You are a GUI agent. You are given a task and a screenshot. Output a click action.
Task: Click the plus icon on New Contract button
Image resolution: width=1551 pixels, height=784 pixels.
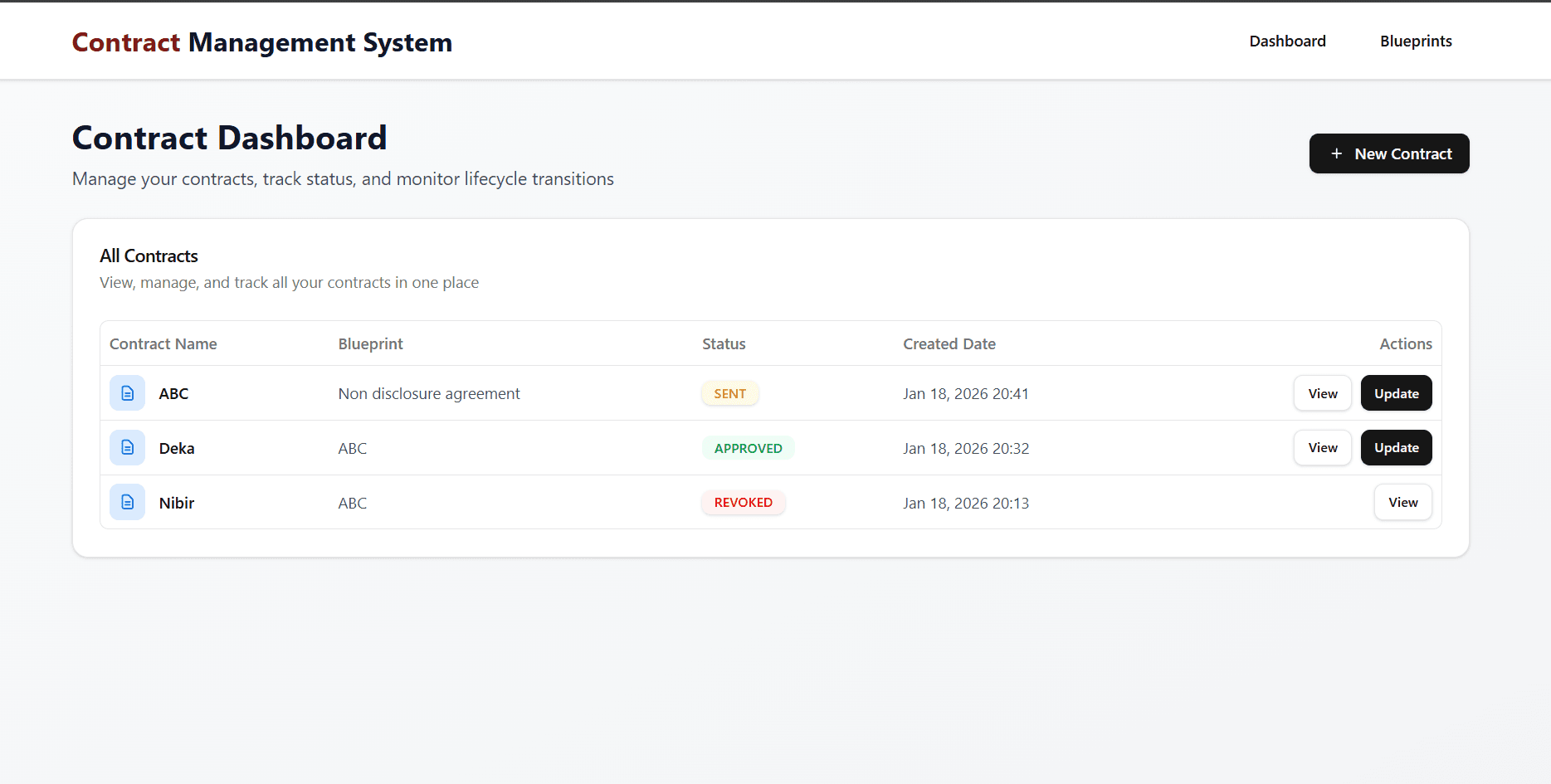tap(1335, 153)
